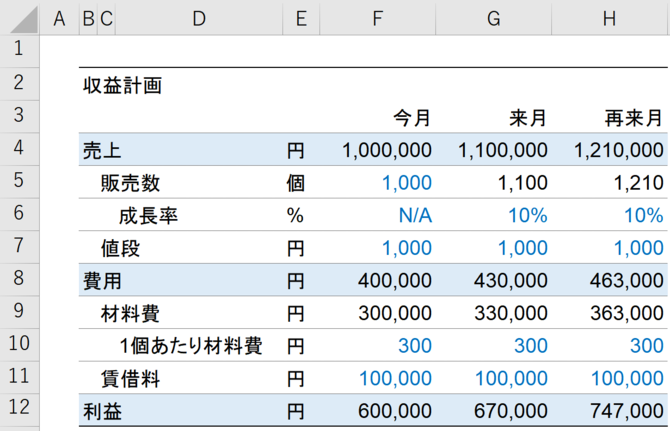Select the 1,100 sales count cell
670x431 pixels.
[x=494, y=182]
